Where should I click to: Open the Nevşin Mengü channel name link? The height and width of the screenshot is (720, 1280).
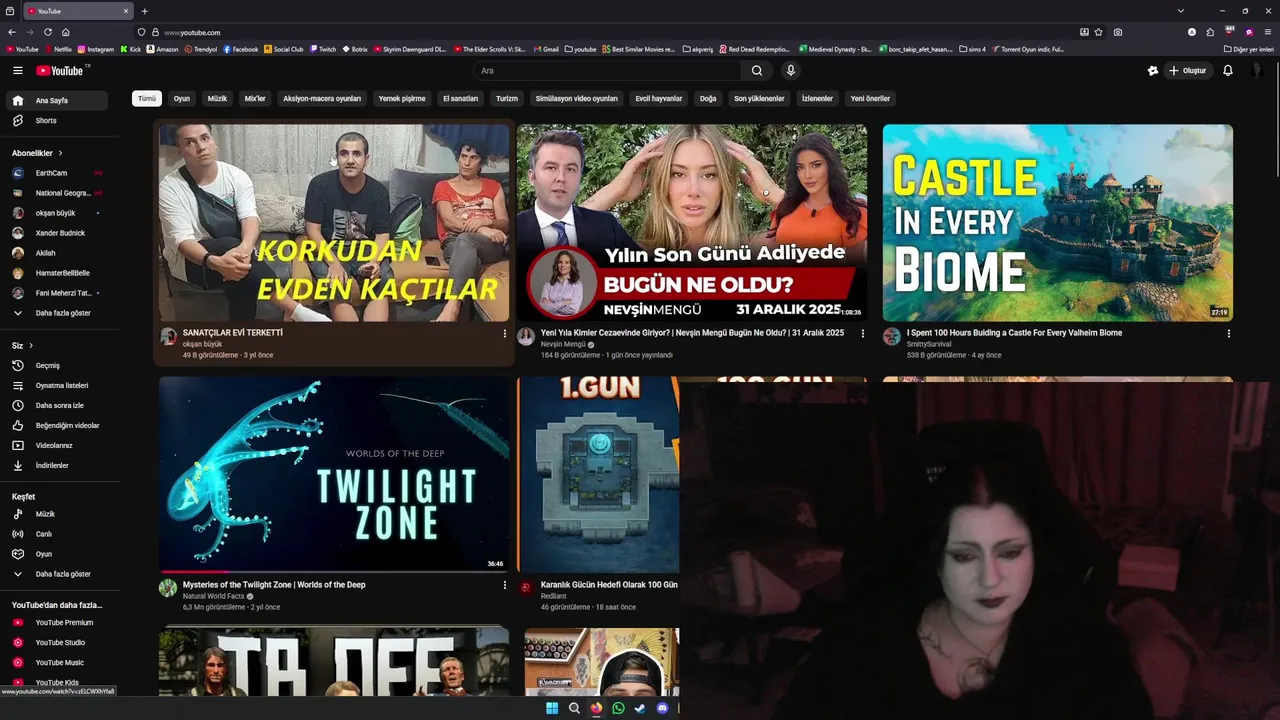click(x=563, y=344)
